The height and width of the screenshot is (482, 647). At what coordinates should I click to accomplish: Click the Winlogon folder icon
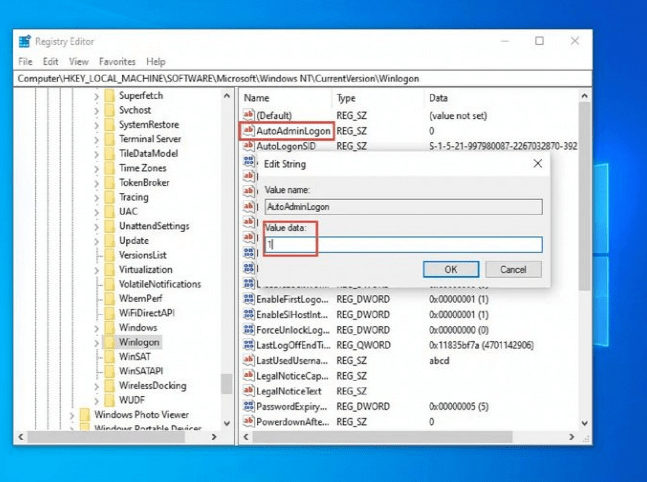[x=109, y=342]
